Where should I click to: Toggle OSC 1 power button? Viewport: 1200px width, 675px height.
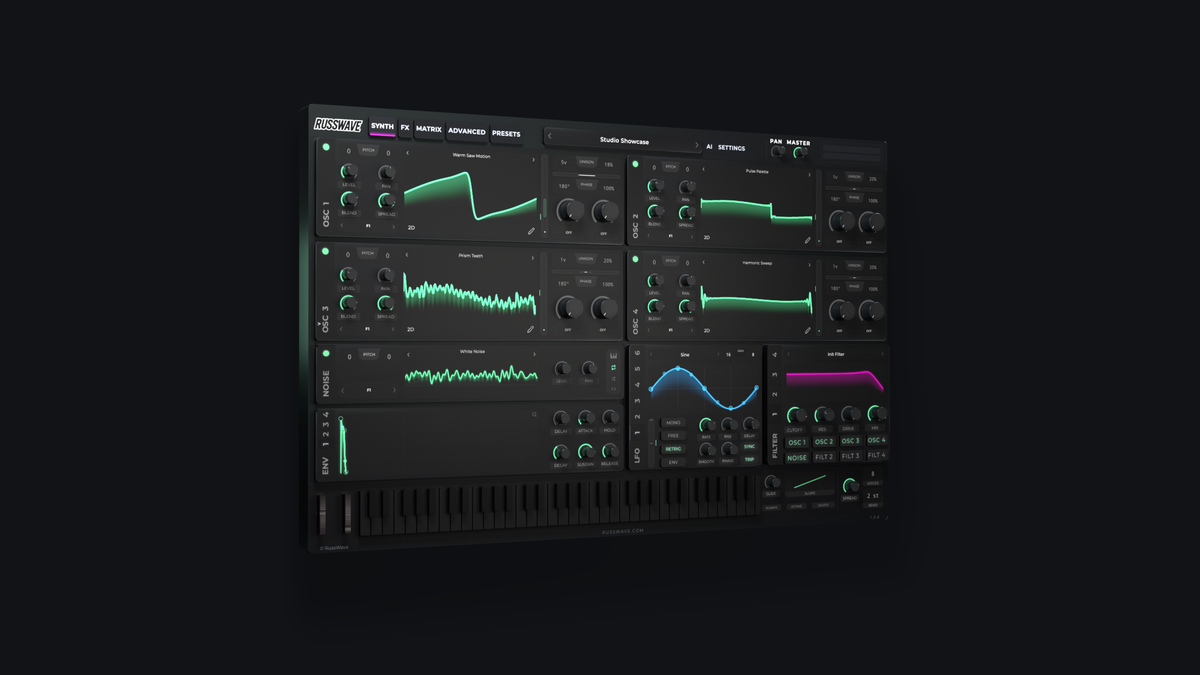pyautogui.click(x=326, y=149)
